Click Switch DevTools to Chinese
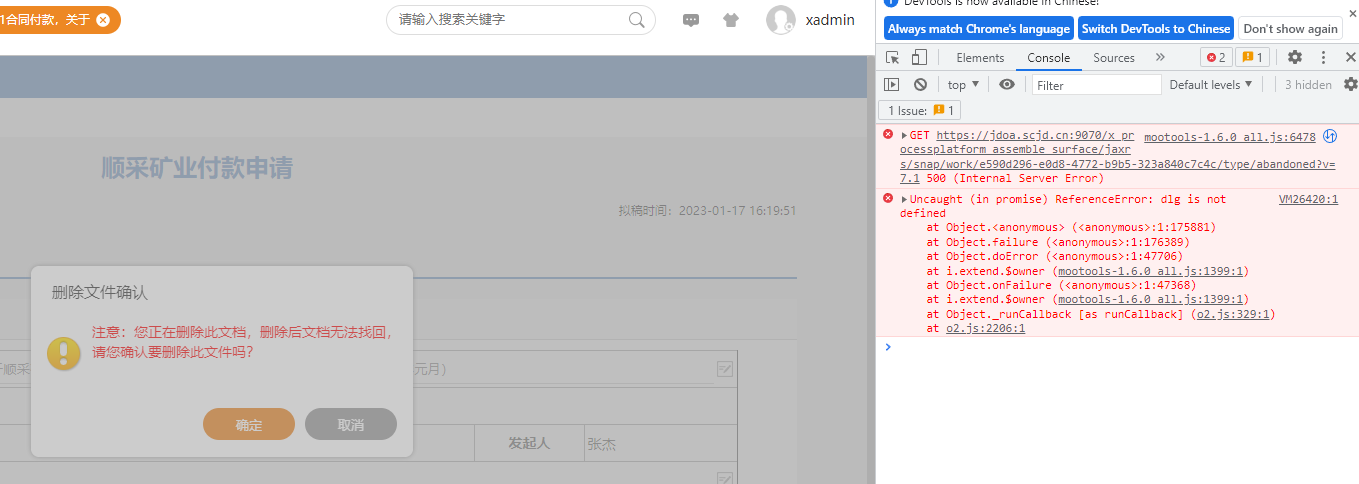 point(1155,28)
